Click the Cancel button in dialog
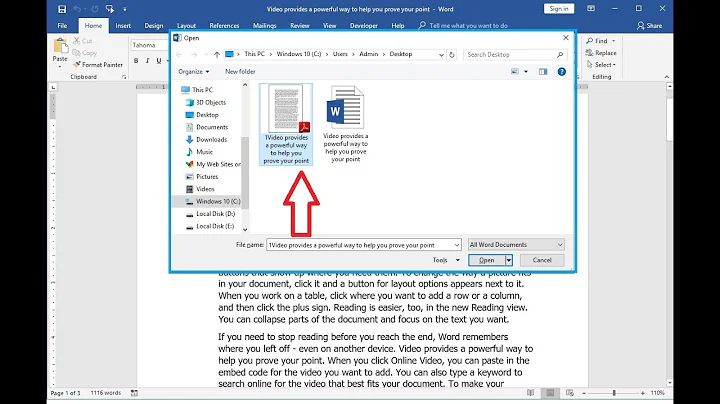This screenshot has width=720, height=404. (x=542, y=260)
